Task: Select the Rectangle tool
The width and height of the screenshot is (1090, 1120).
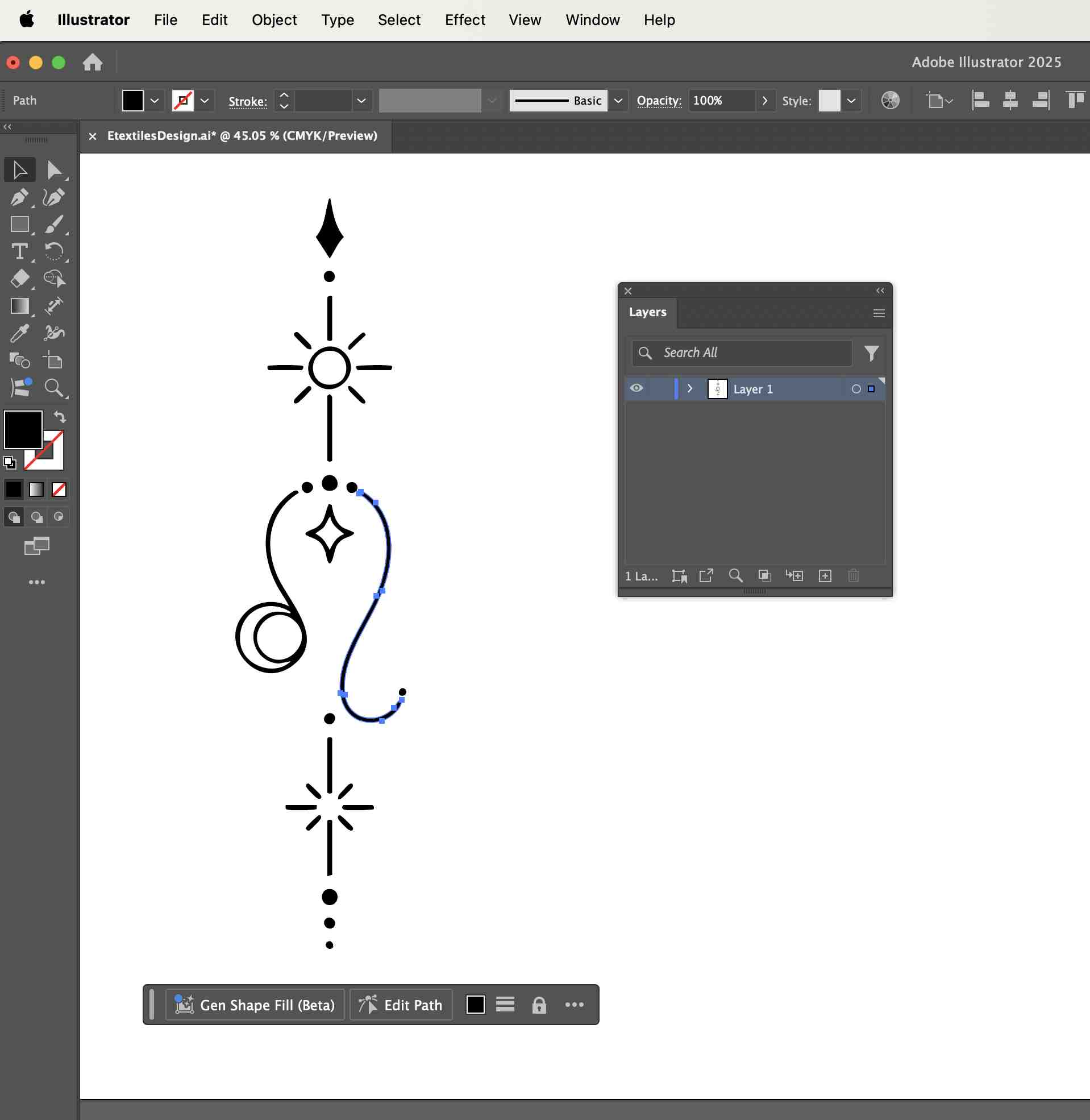Action: point(19,224)
